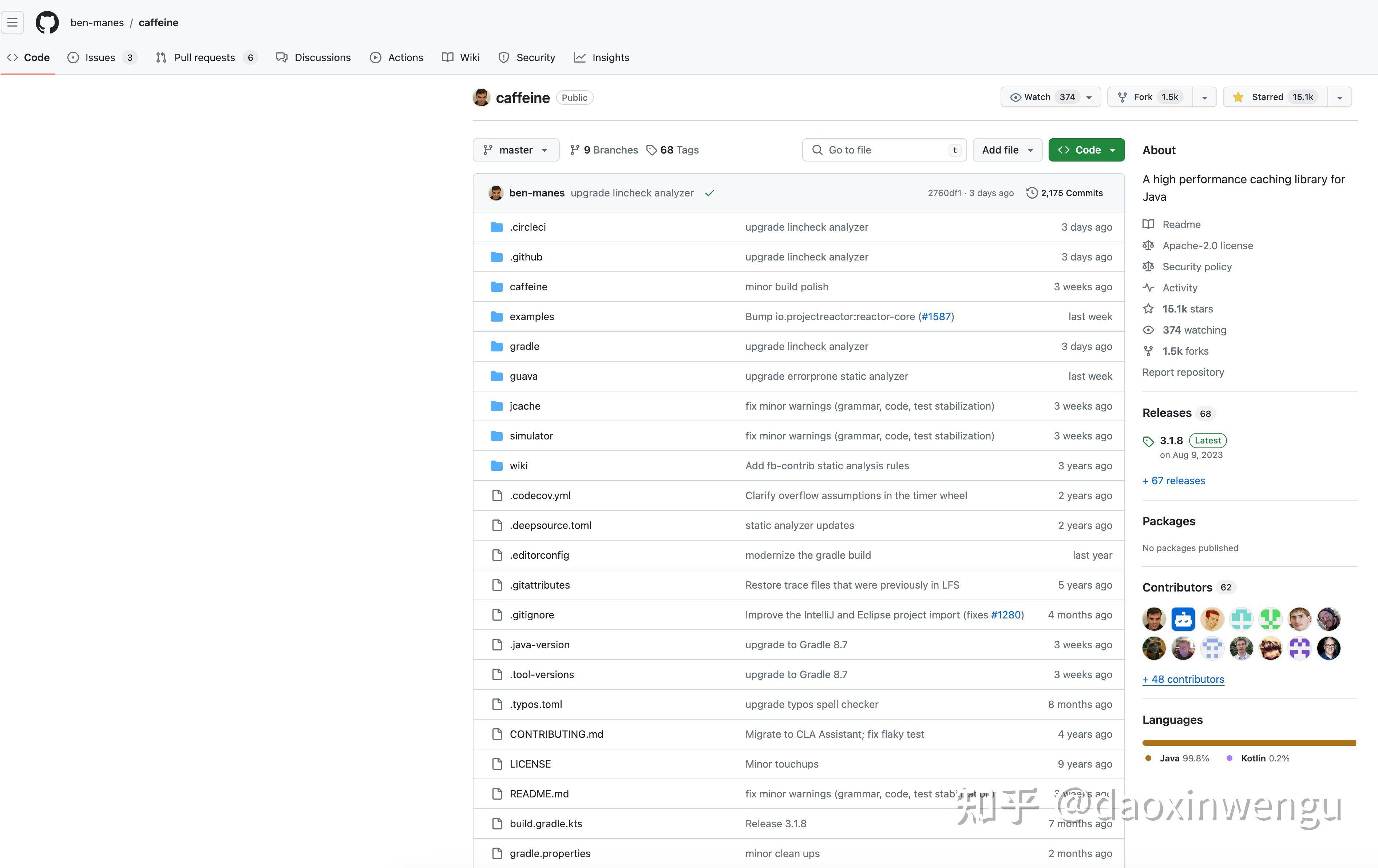Click the 3.1.8 release tag icon

1148,441
